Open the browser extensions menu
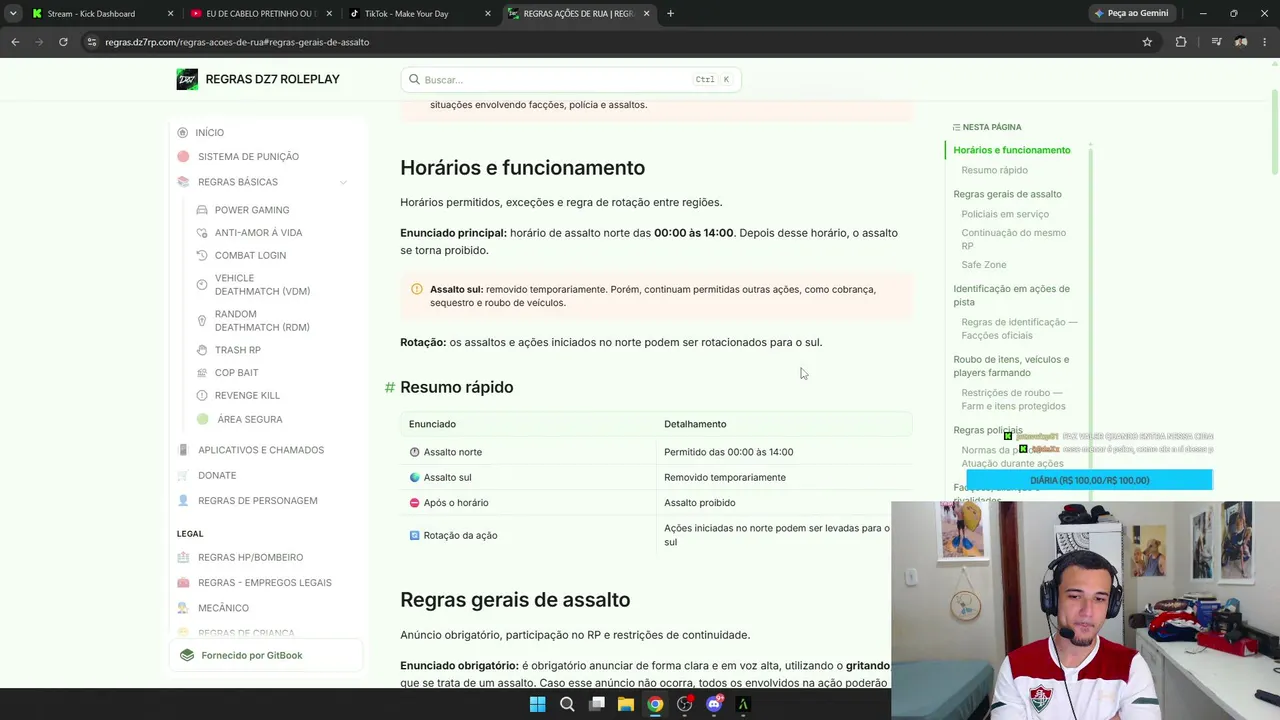This screenshot has height=720, width=1280. click(1181, 42)
